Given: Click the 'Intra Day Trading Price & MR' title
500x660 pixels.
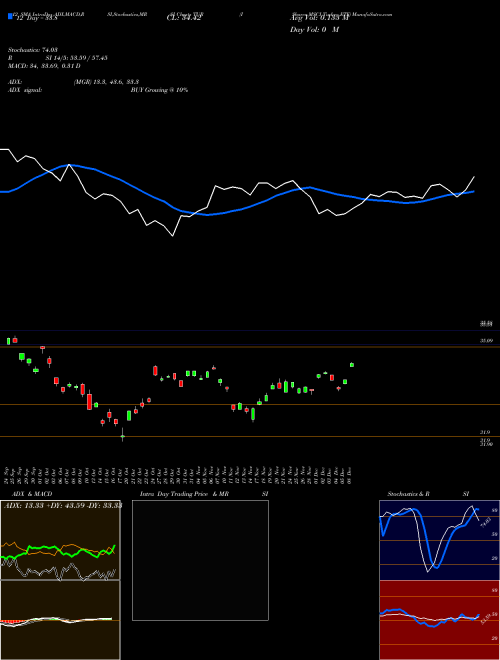Looking at the screenshot, I should (x=184, y=494).
